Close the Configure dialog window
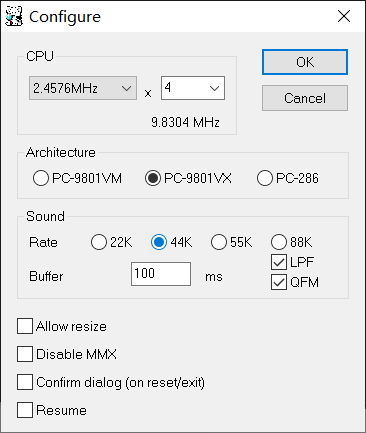Image resolution: width=366 pixels, height=433 pixels. [x=344, y=16]
